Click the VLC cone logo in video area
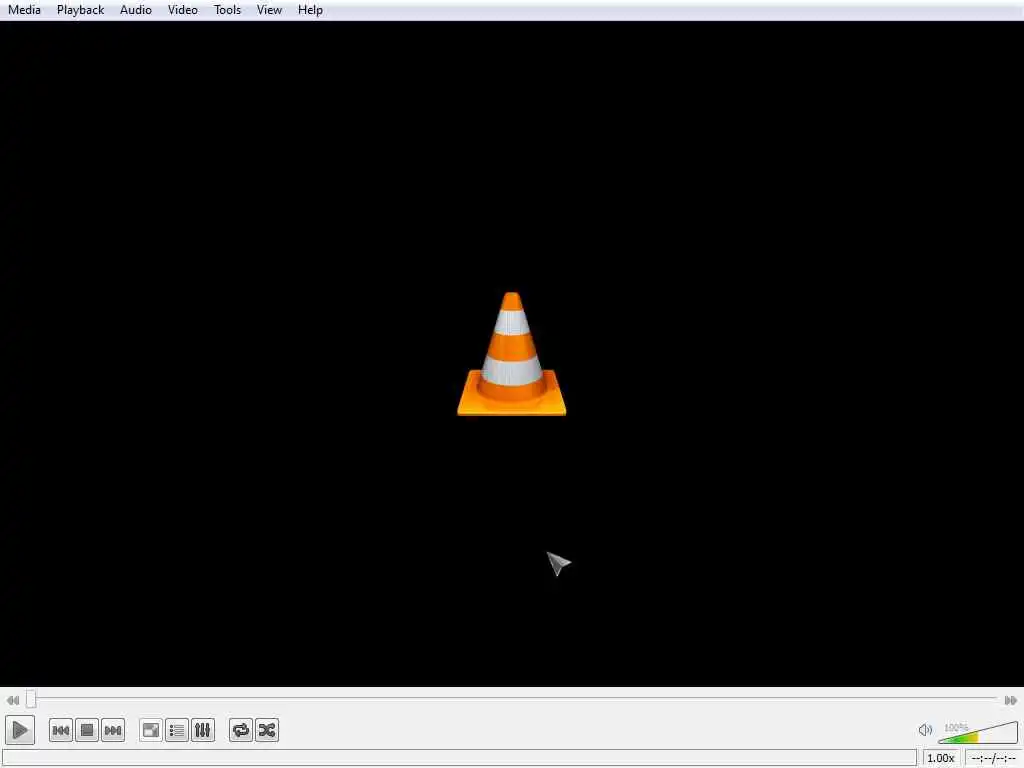 (x=511, y=353)
